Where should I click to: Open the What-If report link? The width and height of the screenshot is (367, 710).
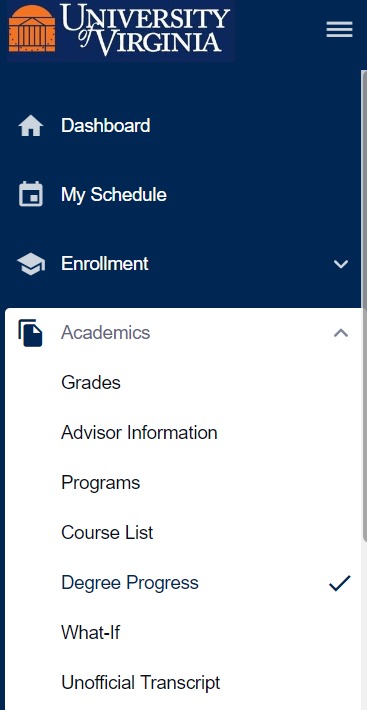(91, 633)
